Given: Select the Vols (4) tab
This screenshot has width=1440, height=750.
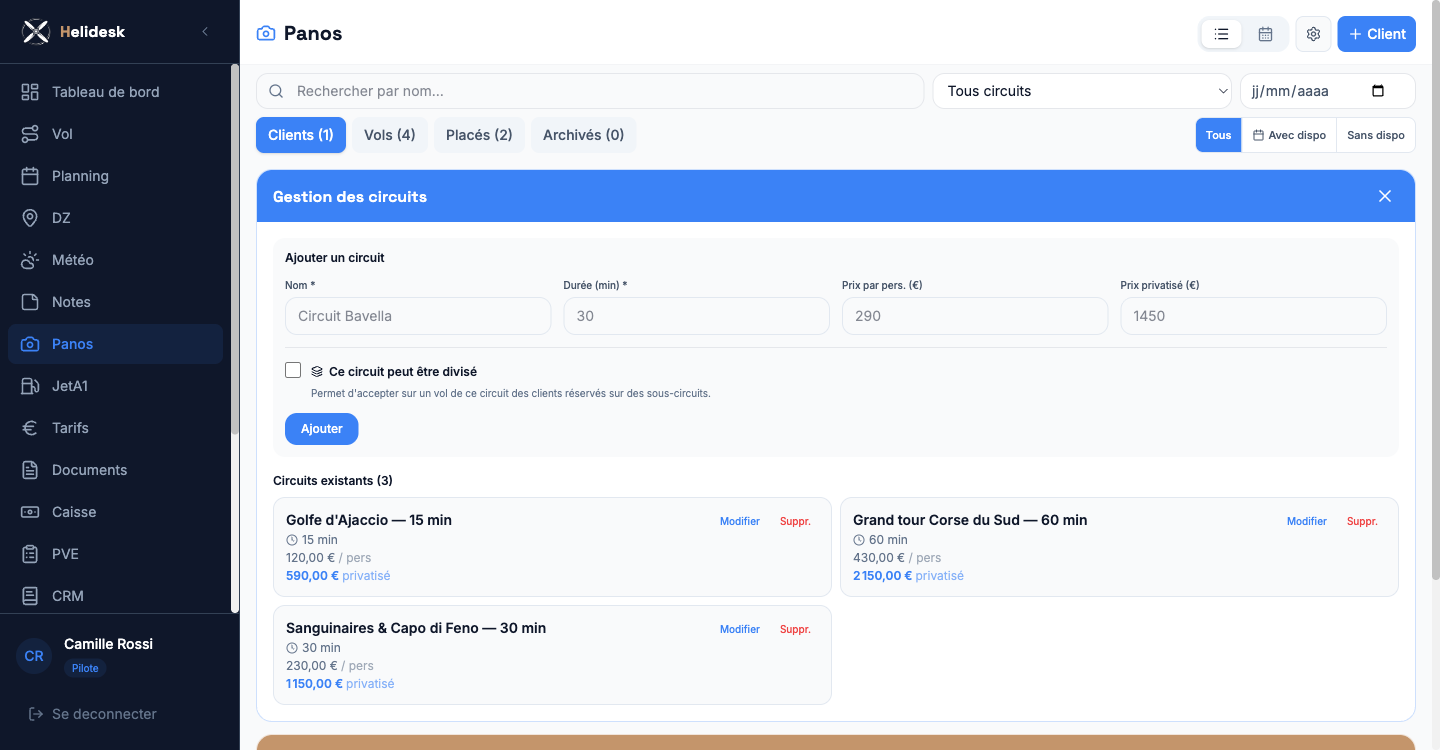Looking at the screenshot, I should (x=390, y=135).
